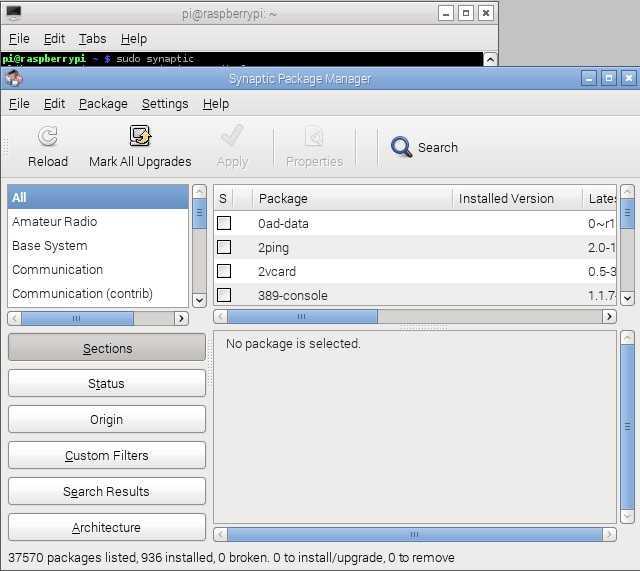Select the 2vcard package name

pyautogui.click(x=276, y=271)
